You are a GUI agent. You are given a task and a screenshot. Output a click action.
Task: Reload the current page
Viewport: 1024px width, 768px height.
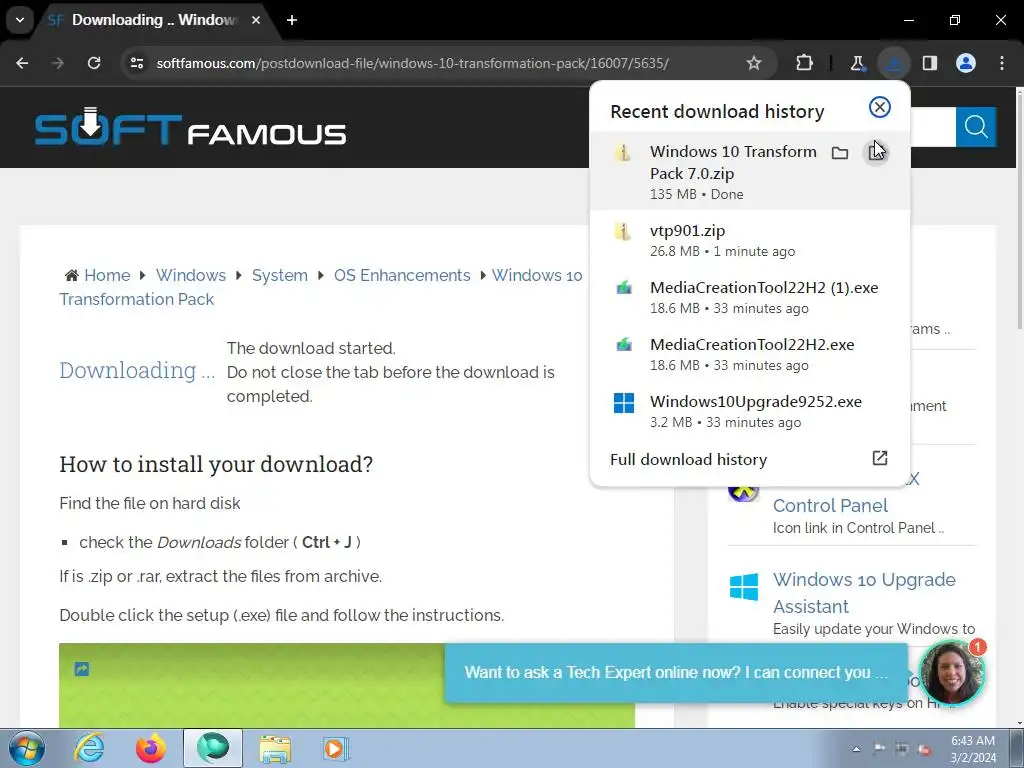click(94, 63)
